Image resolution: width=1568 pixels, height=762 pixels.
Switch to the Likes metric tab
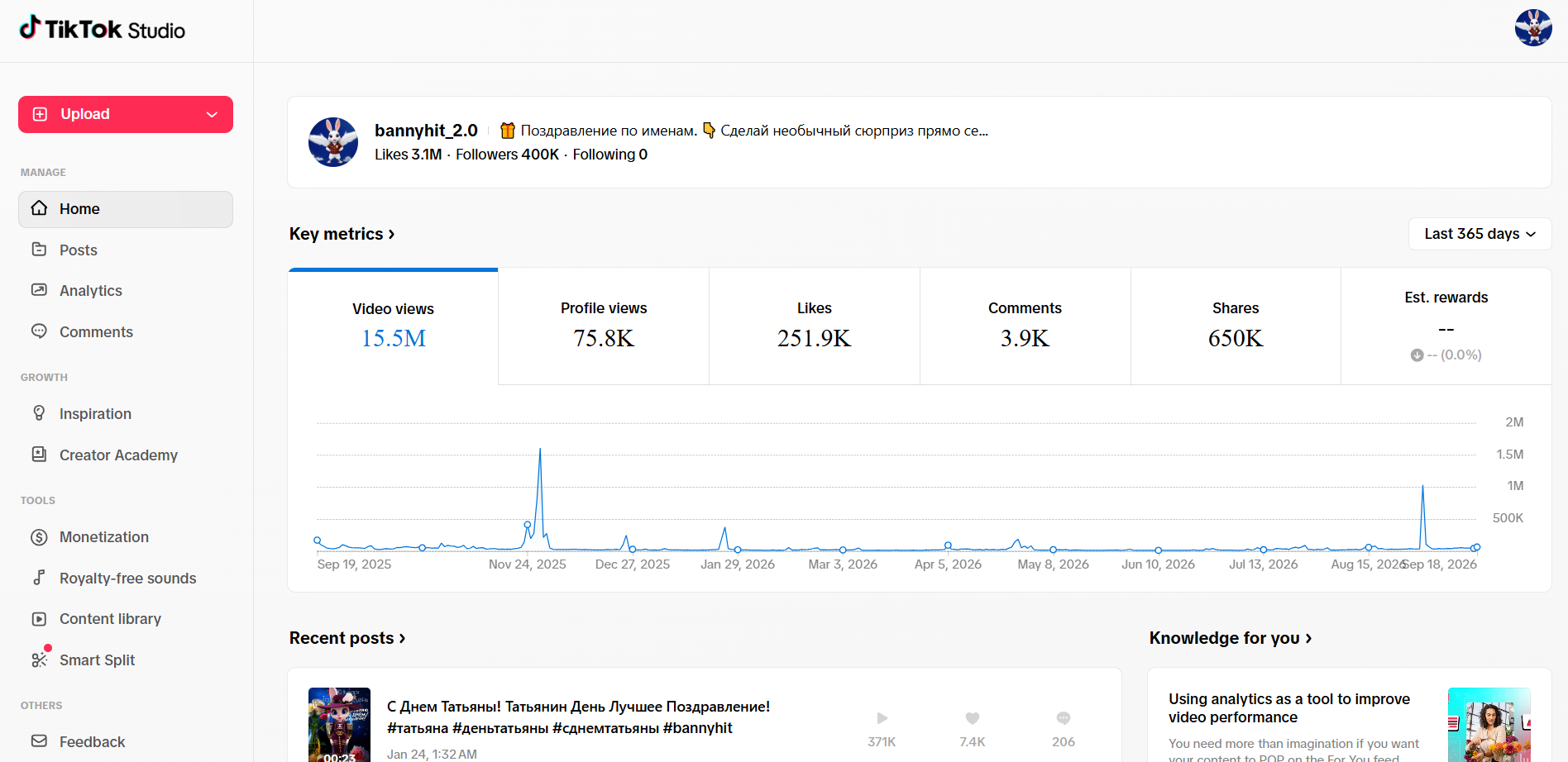pos(815,326)
